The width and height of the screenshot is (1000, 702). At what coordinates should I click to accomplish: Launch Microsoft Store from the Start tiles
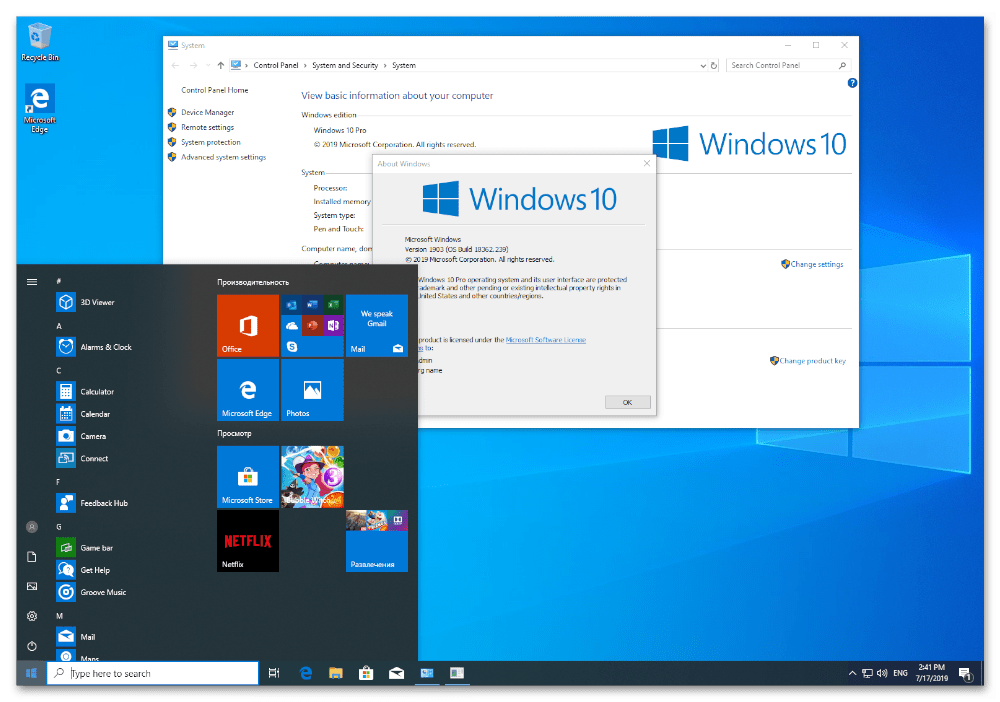pos(247,477)
